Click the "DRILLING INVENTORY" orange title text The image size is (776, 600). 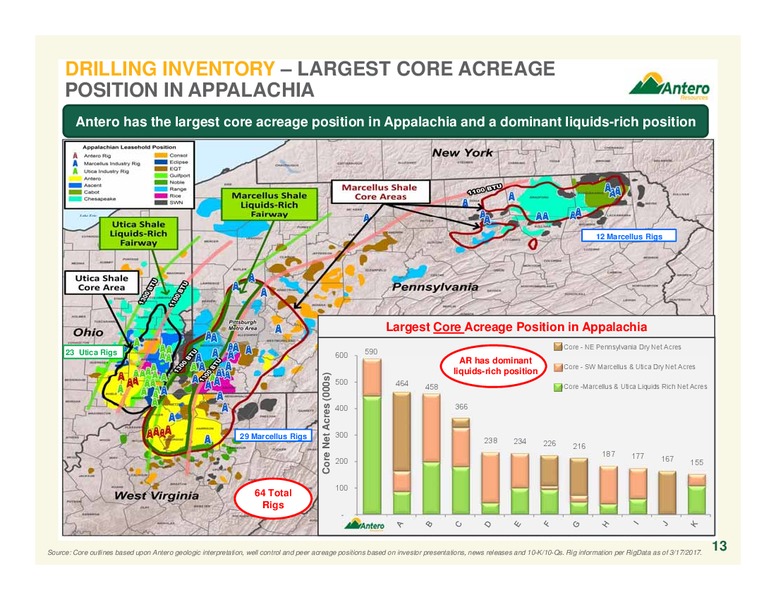click(170, 69)
